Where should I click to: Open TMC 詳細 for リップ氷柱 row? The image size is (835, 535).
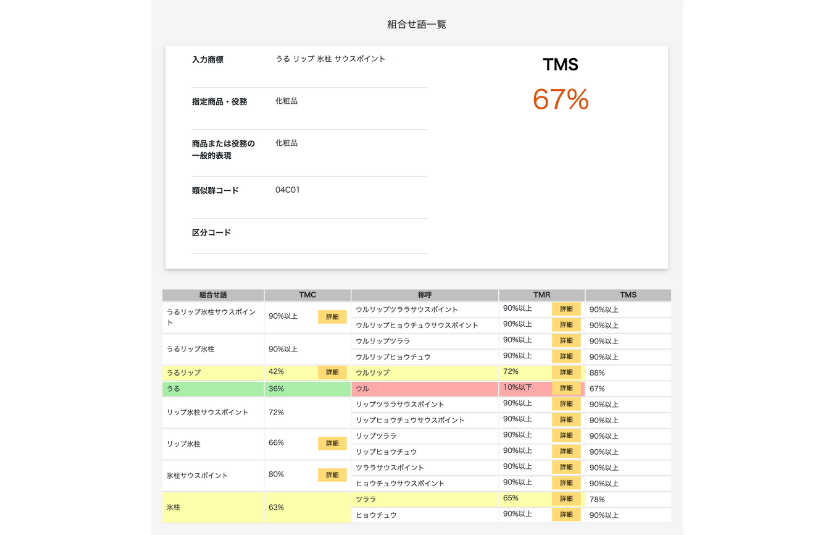(x=331, y=443)
